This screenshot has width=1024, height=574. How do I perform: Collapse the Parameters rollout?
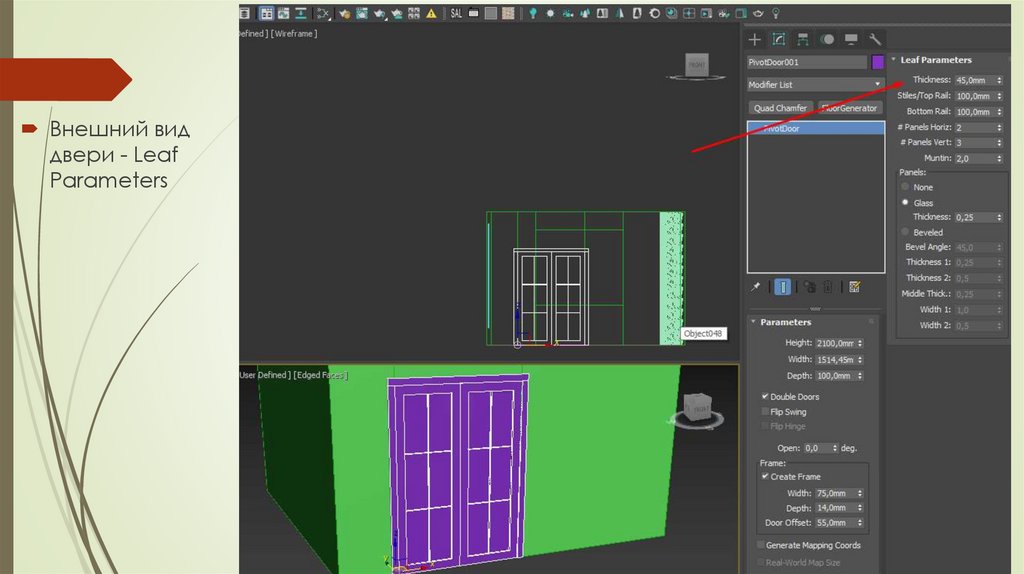(785, 322)
